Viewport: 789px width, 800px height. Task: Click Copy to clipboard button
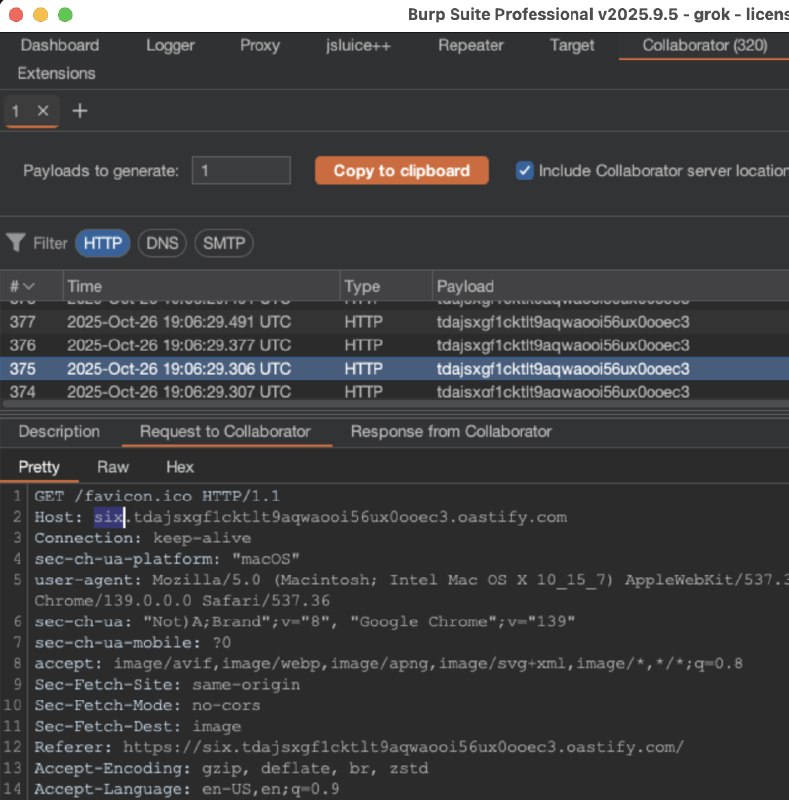pyautogui.click(x=401, y=170)
